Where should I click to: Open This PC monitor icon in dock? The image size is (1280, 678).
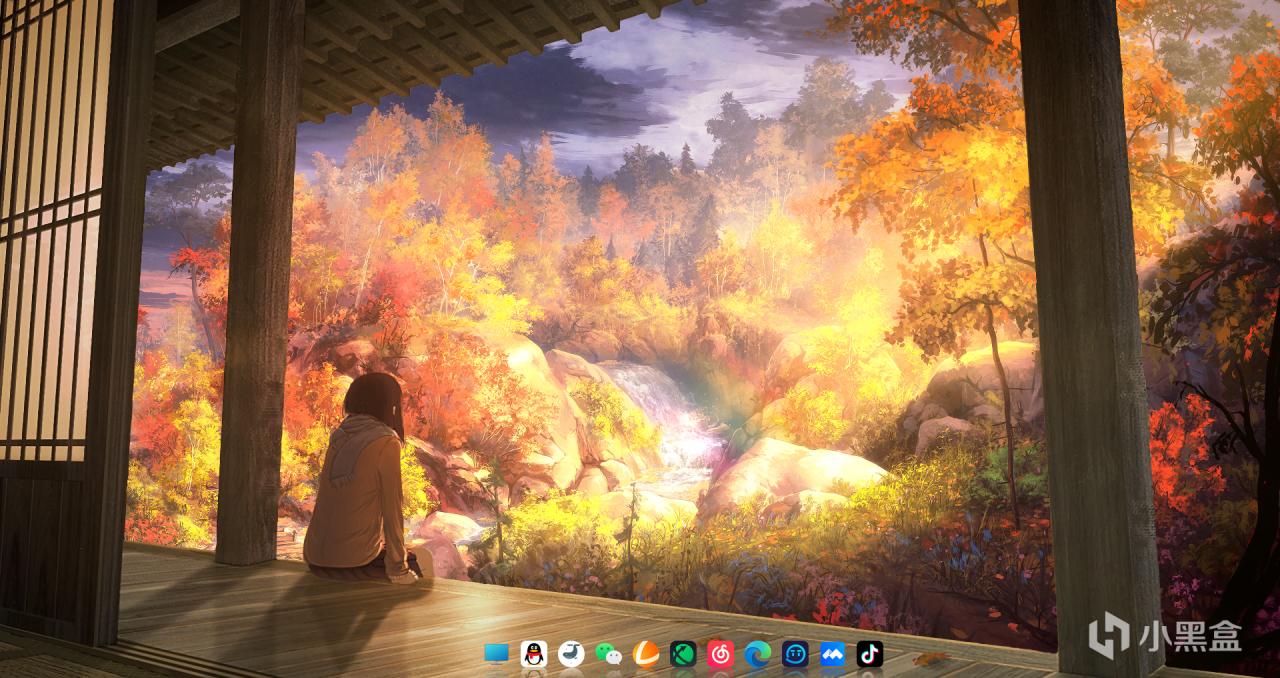[x=496, y=654]
